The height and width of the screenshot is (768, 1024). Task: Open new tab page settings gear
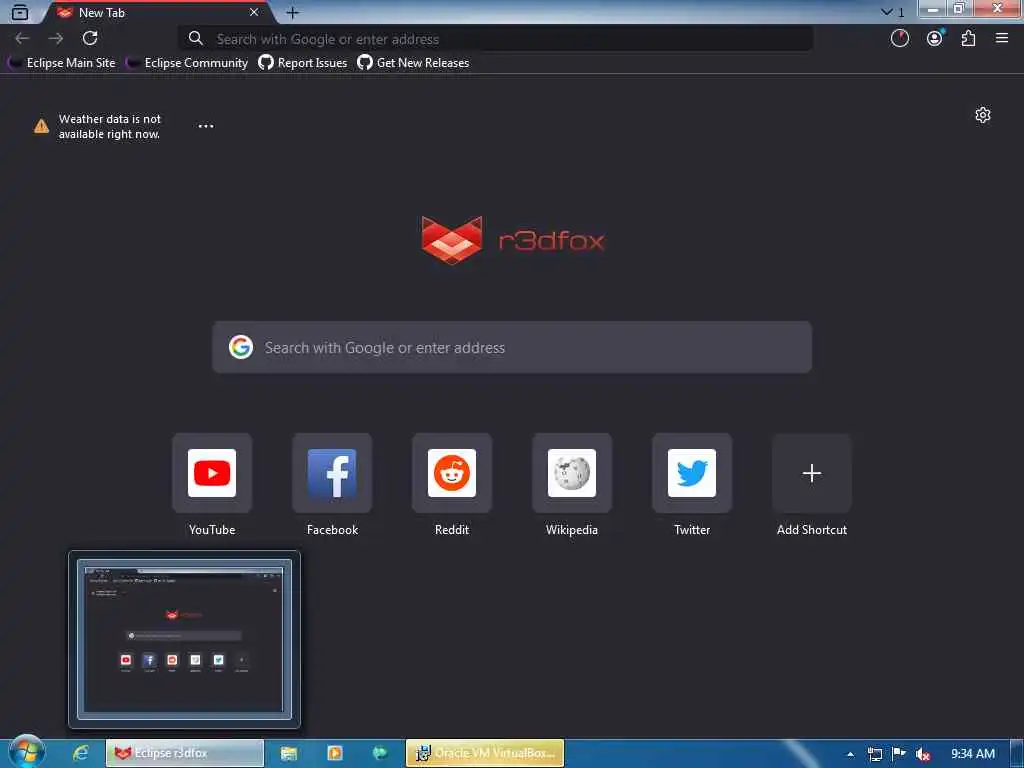pyautogui.click(x=982, y=116)
